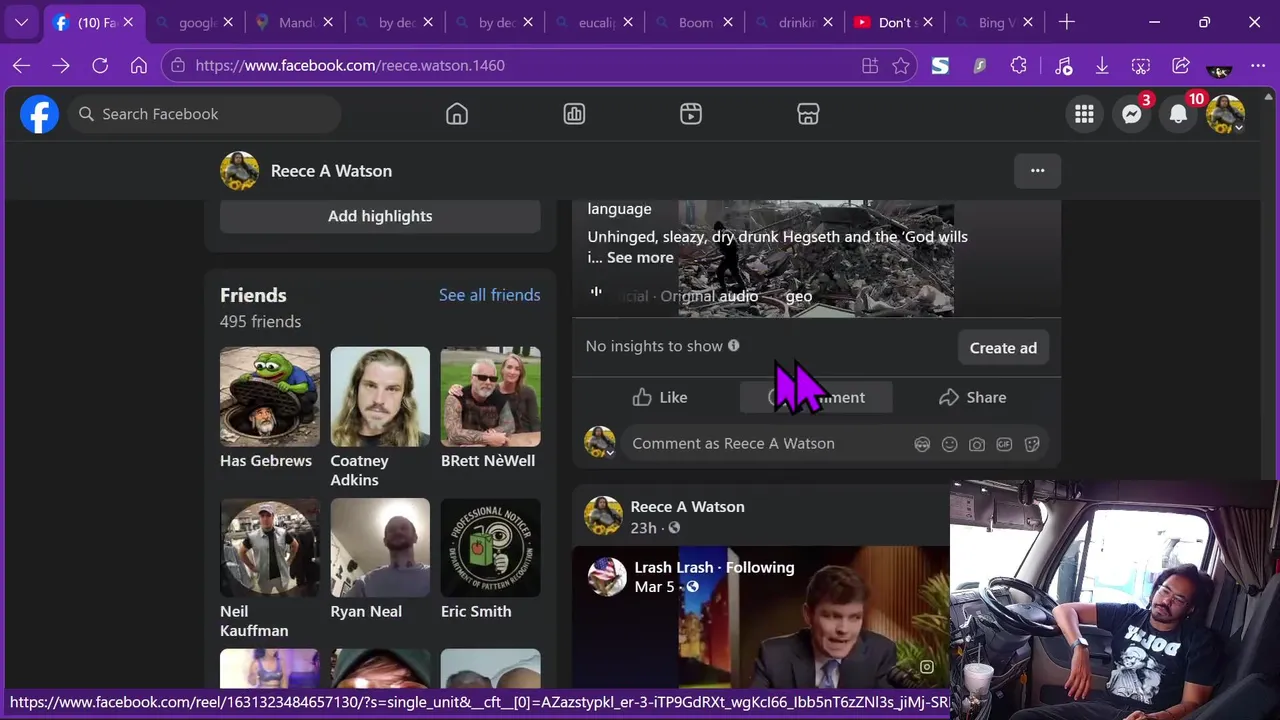This screenshot has height=720, width=1280.
Task: Open the browser share icon
Action: [1181, 66]
